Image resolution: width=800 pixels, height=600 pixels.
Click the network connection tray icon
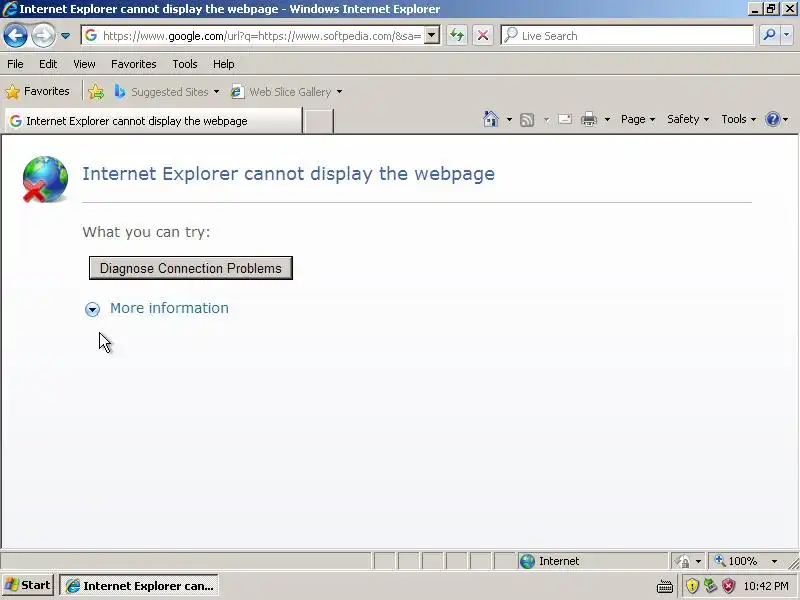(710, 586)
